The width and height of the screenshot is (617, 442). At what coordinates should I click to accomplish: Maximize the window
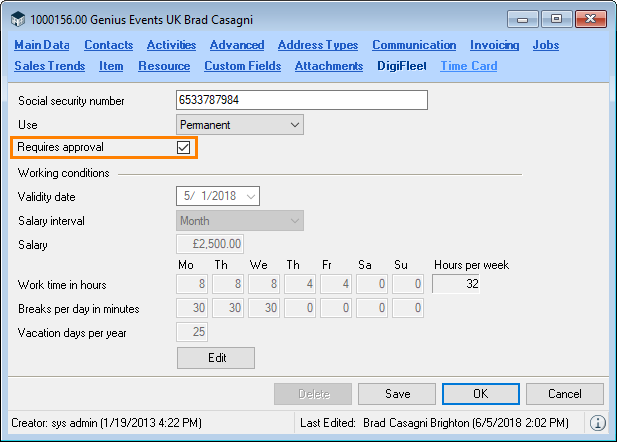click(555, 18)
